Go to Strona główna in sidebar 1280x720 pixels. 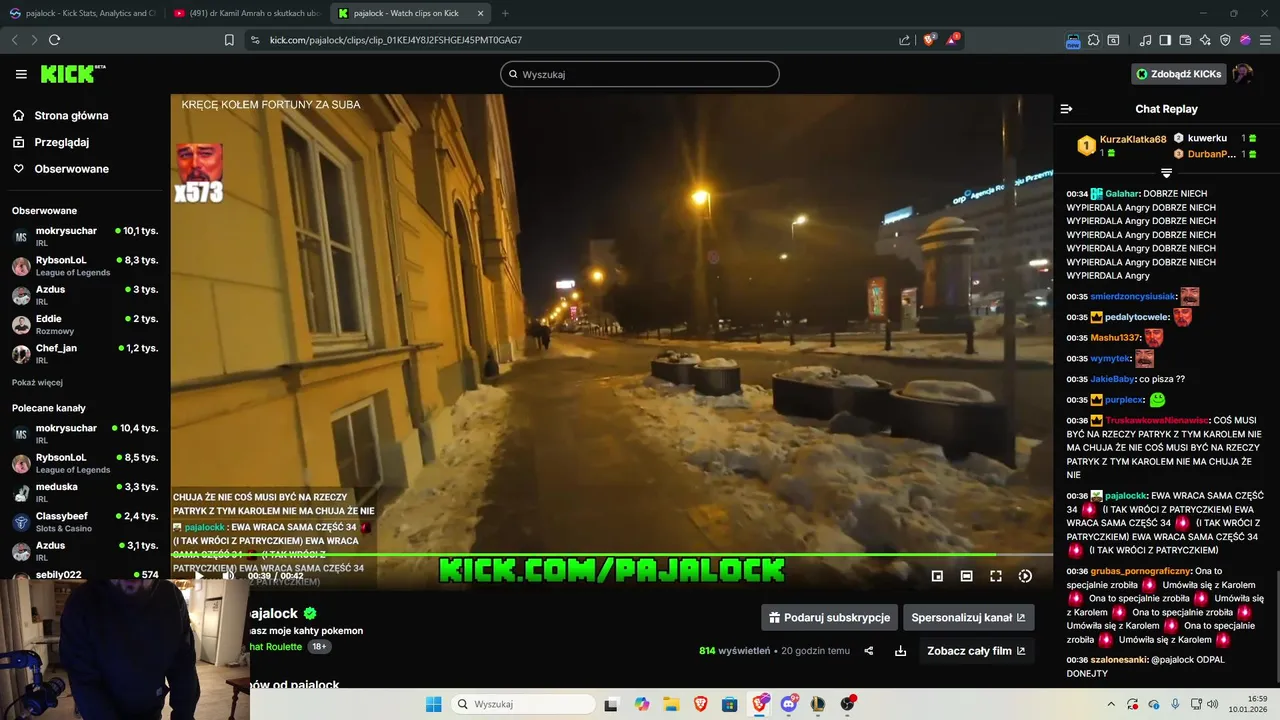tap(71, 115)
